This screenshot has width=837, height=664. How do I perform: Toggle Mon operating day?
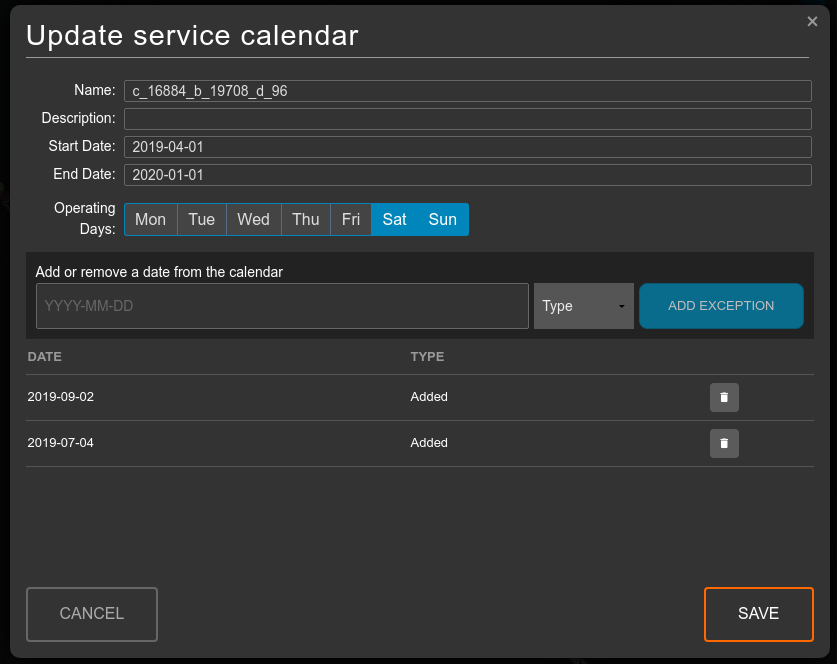pyautogui.click(x=150, y=220)
